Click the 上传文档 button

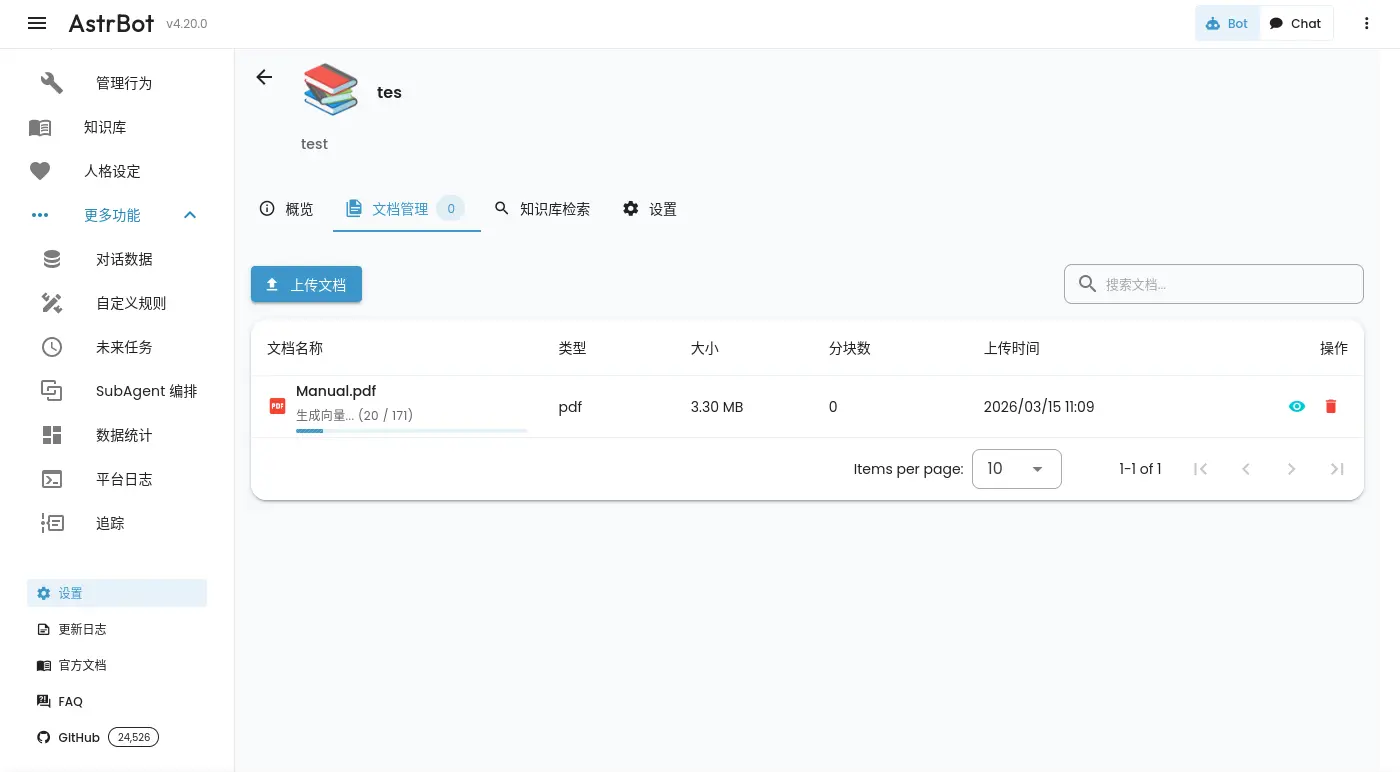(306, 285)
